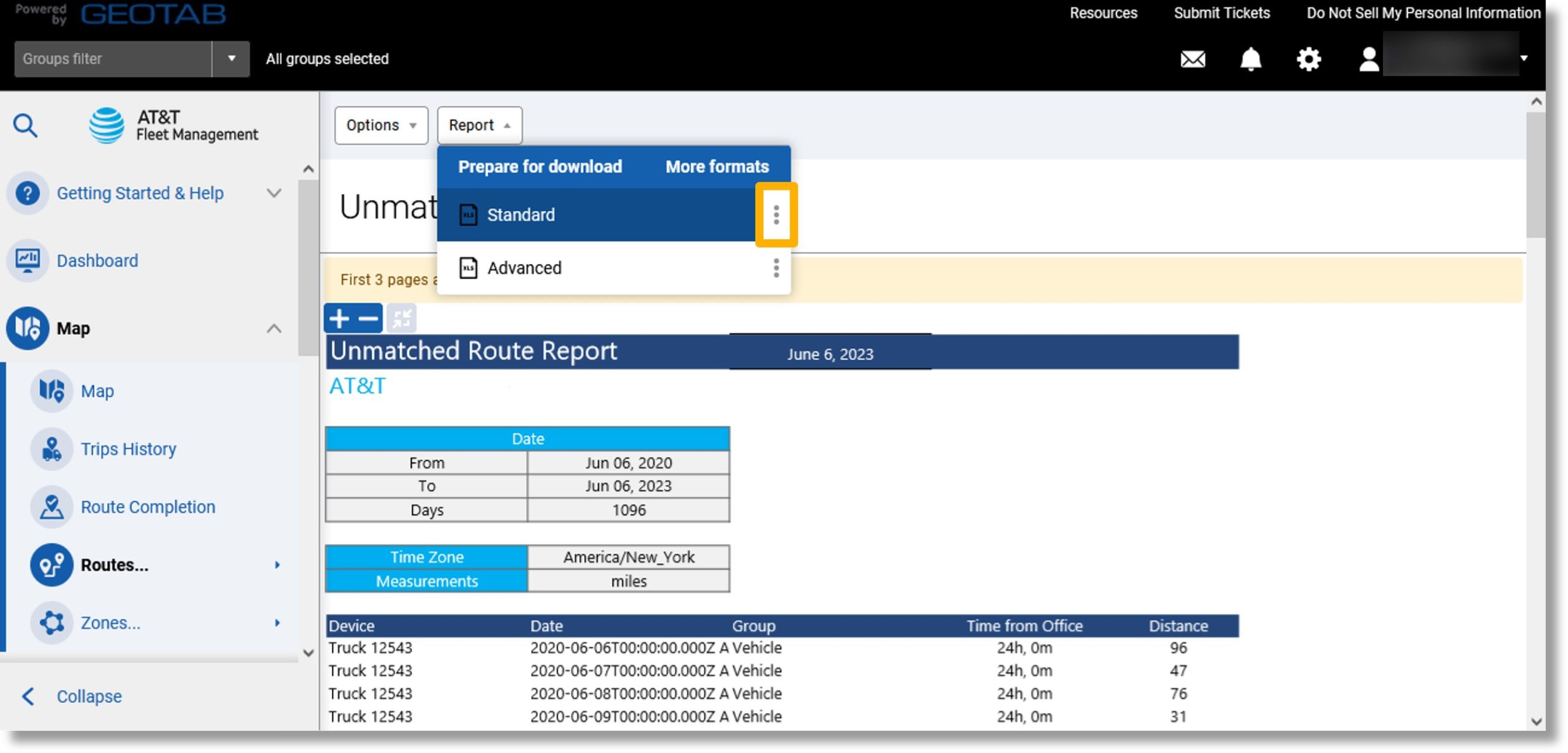Expand the Routes submenu arrow

click(x=277, y=565)
